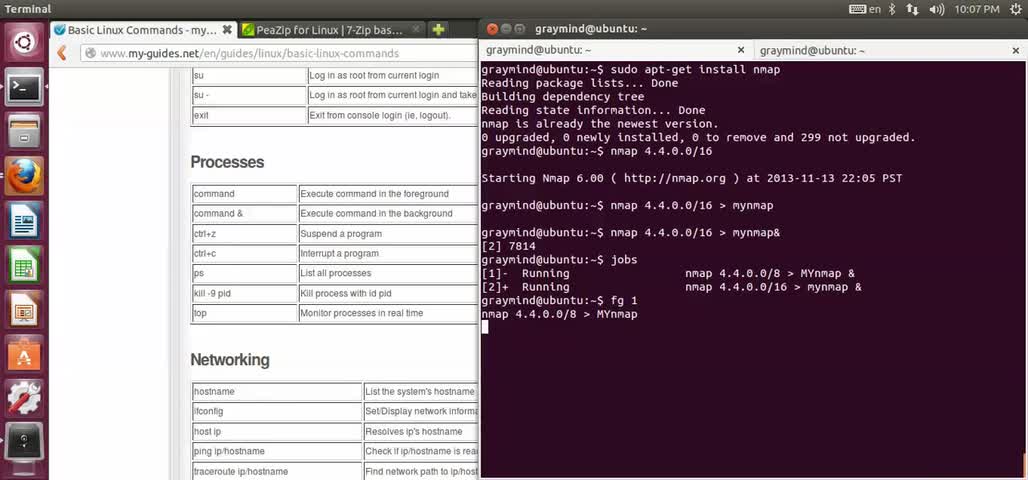Image resolution: width=1028 pixels, height=480 pixels.
Task: Open LibreOffice Impress from launcher
Action: tap(24, 310)
